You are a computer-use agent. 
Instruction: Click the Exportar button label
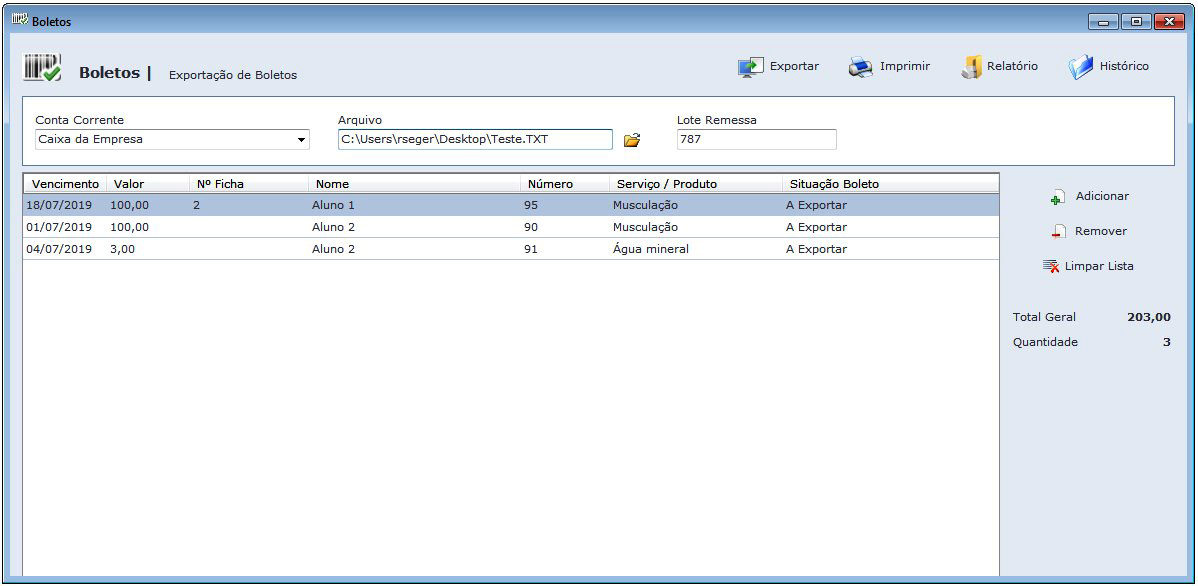pos(794,66)
